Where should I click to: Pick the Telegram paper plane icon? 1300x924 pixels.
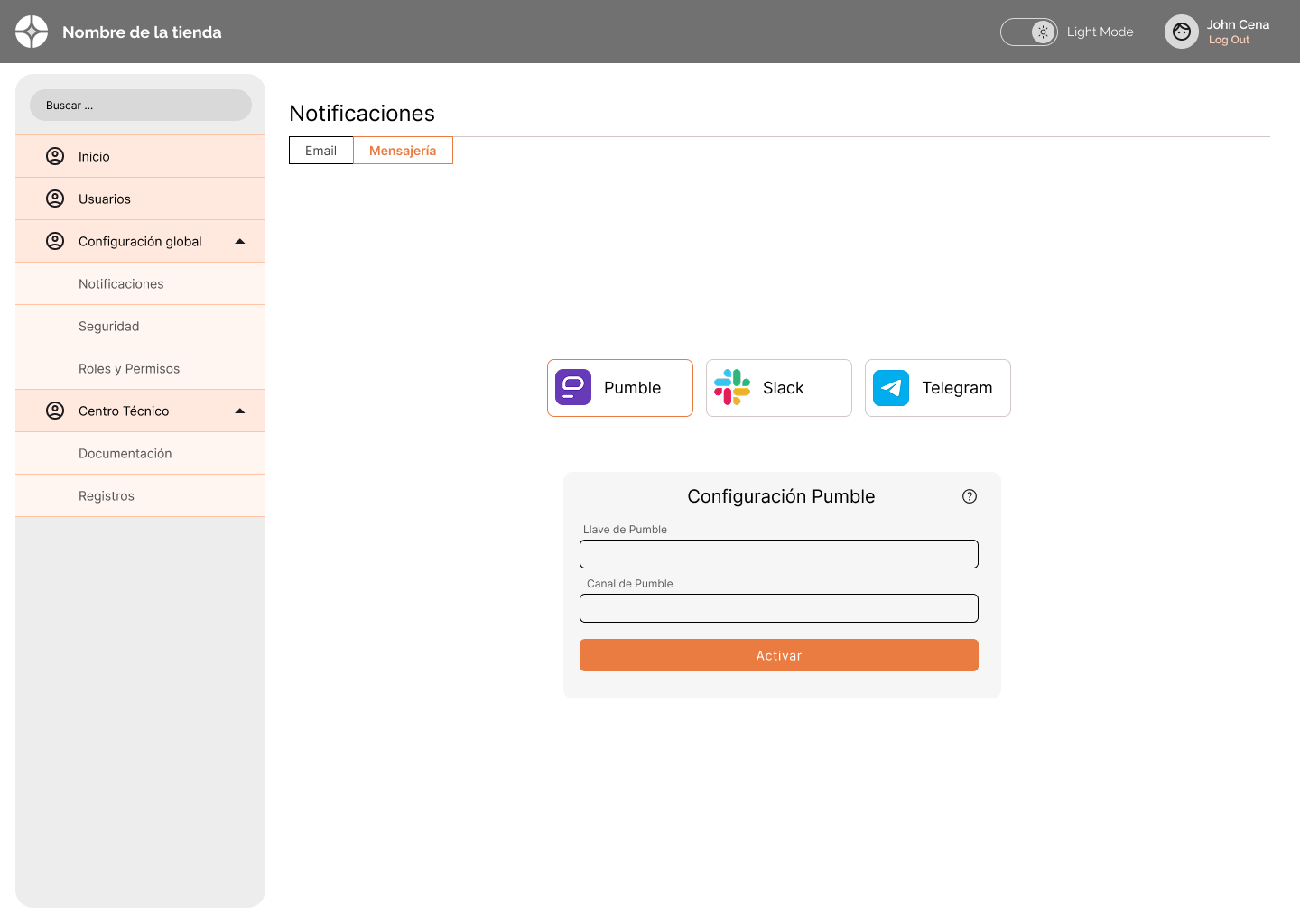[x=891, y=388]
